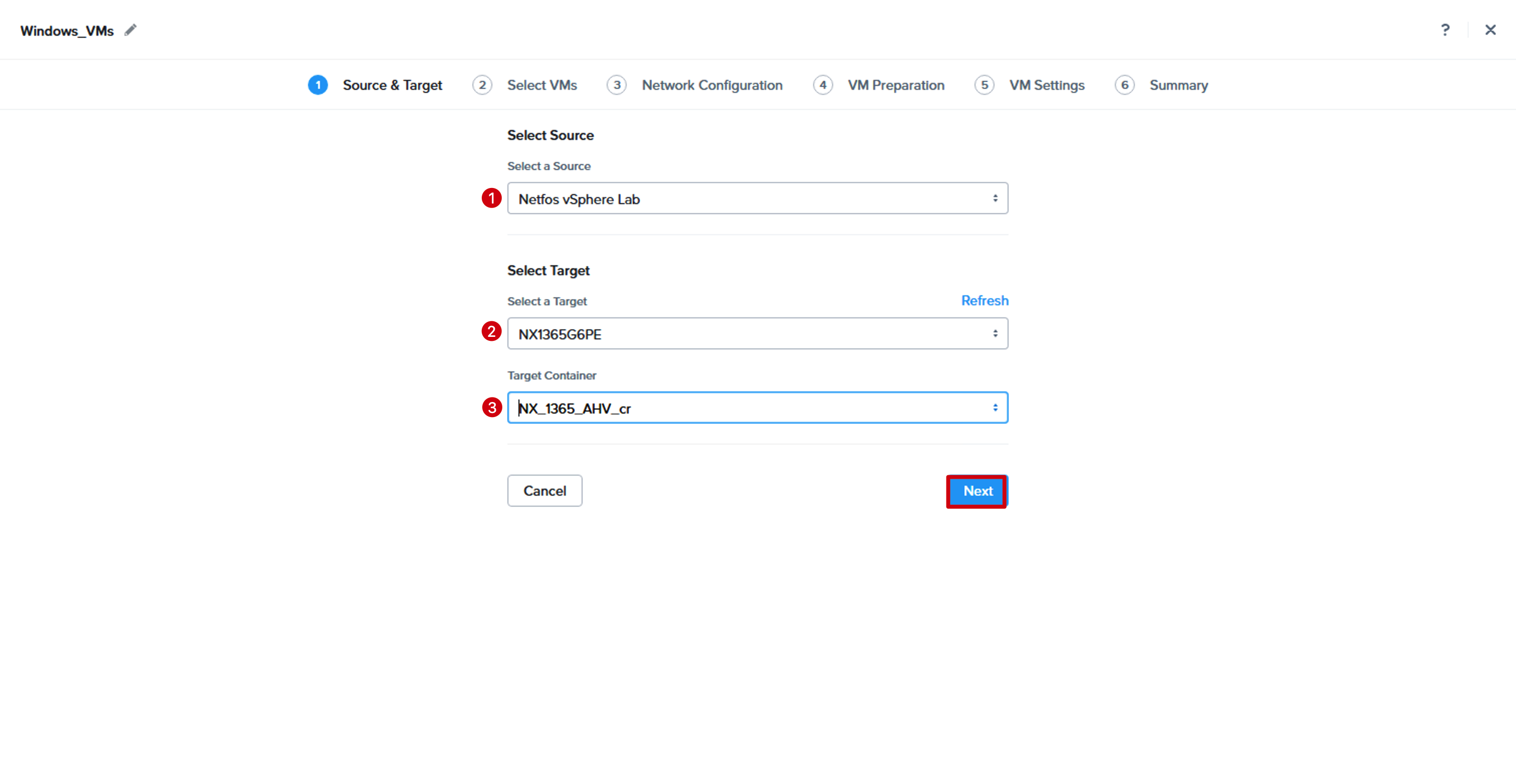Switch to the Network Configuration step
This screenshot has width=1516, height=784.
pyautogui.click(x=712, y=85)
